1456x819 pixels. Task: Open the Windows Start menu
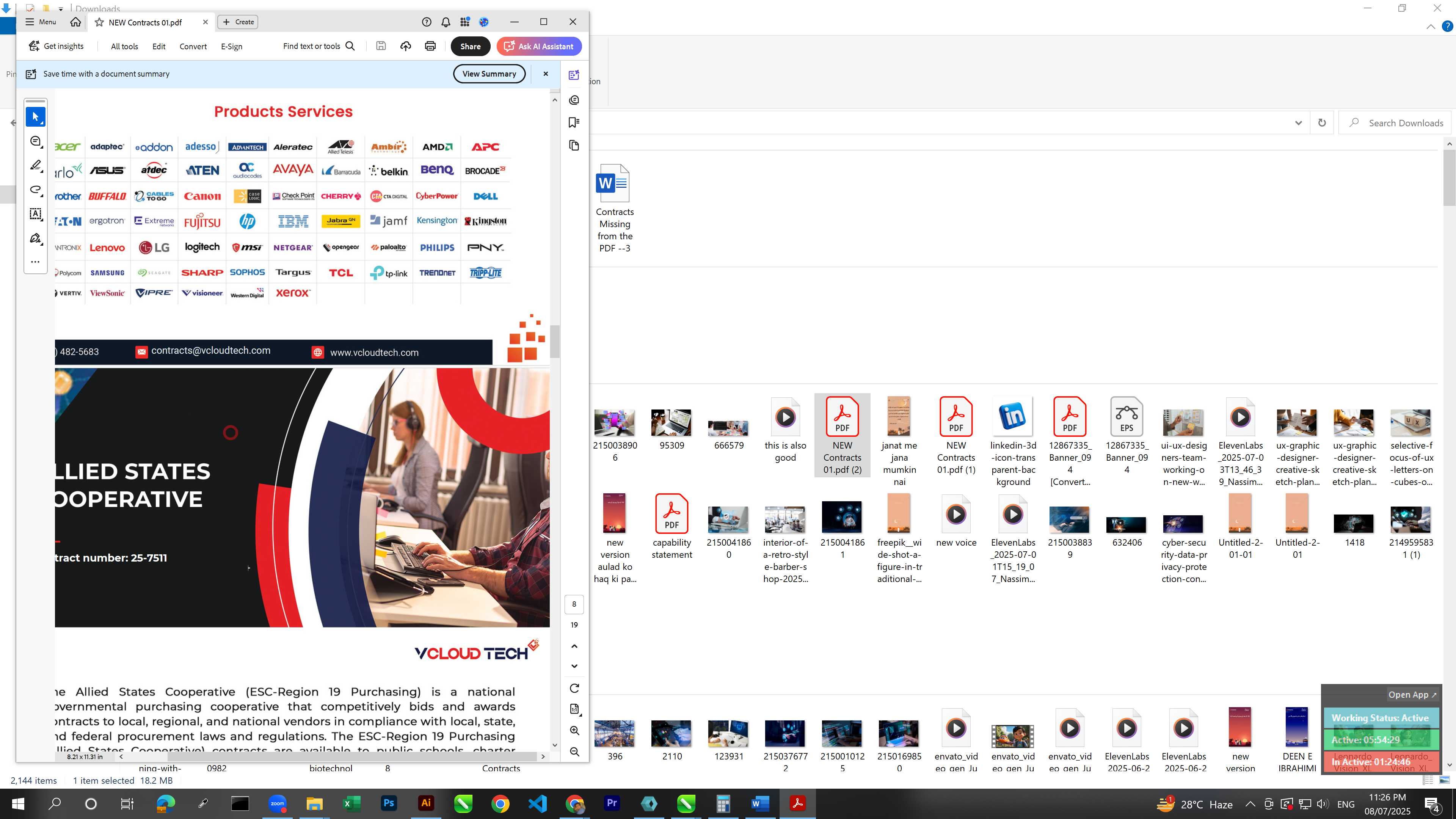click(18, 803)
